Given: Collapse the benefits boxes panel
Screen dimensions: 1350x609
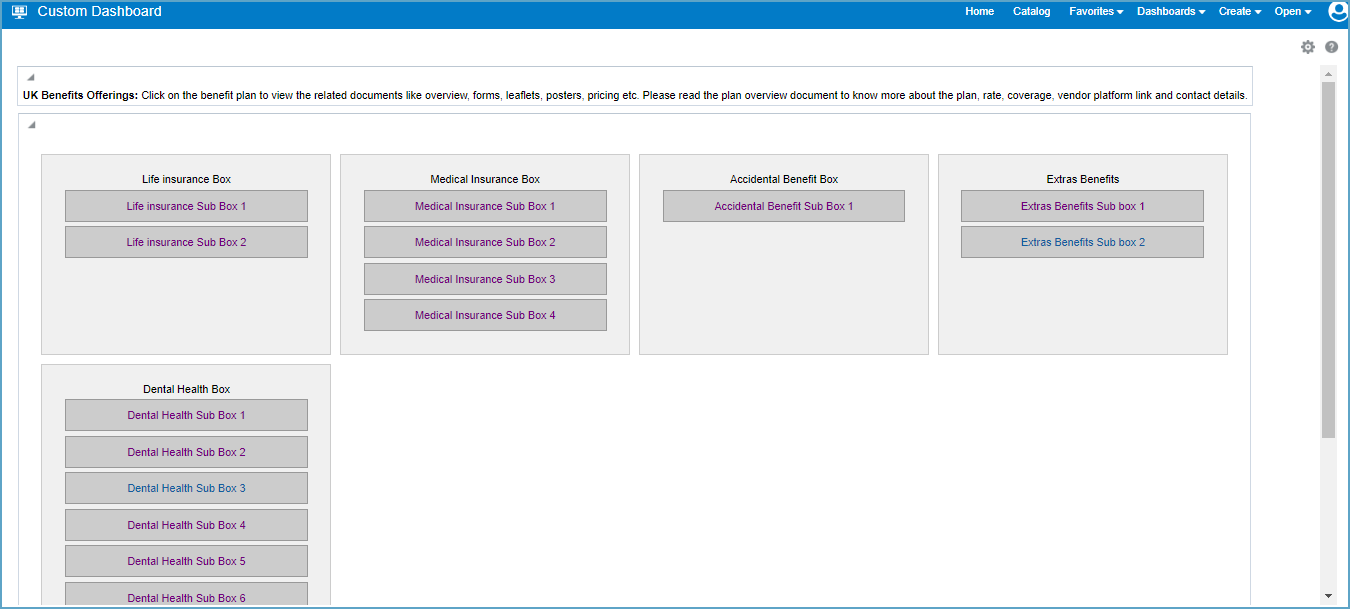Looking at the screenshot, I should (x=30, y=123).
